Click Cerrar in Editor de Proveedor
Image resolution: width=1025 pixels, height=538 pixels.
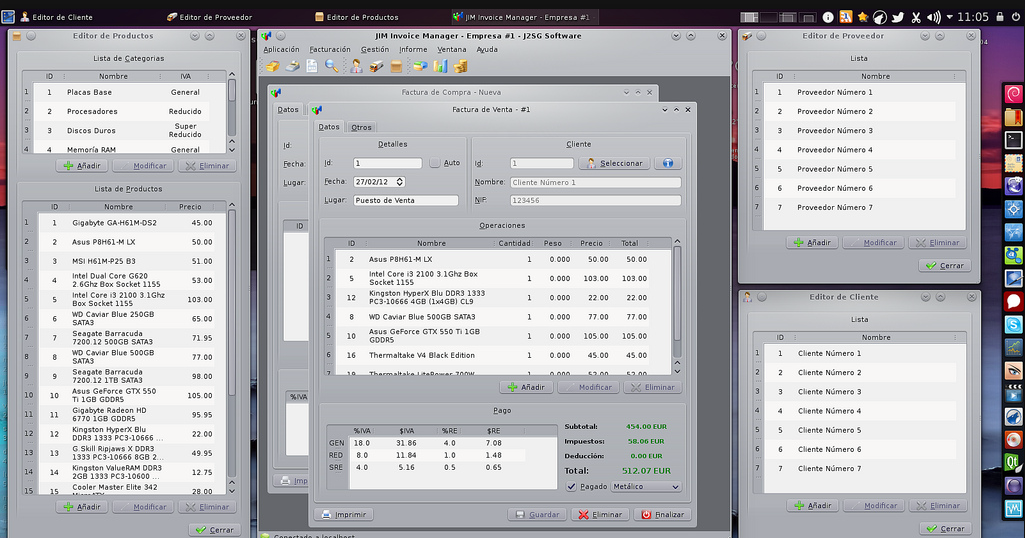pyautogui.click(x=944, y=266)
